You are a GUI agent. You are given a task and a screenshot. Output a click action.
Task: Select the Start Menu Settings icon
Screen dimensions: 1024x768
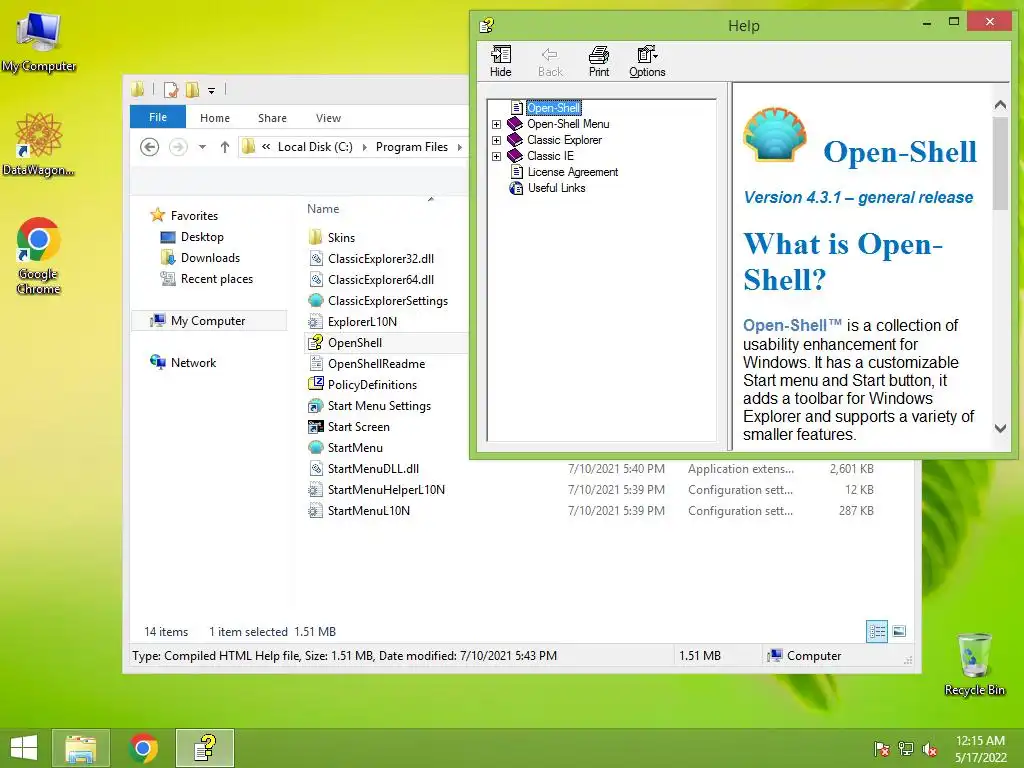coord(315,406)
